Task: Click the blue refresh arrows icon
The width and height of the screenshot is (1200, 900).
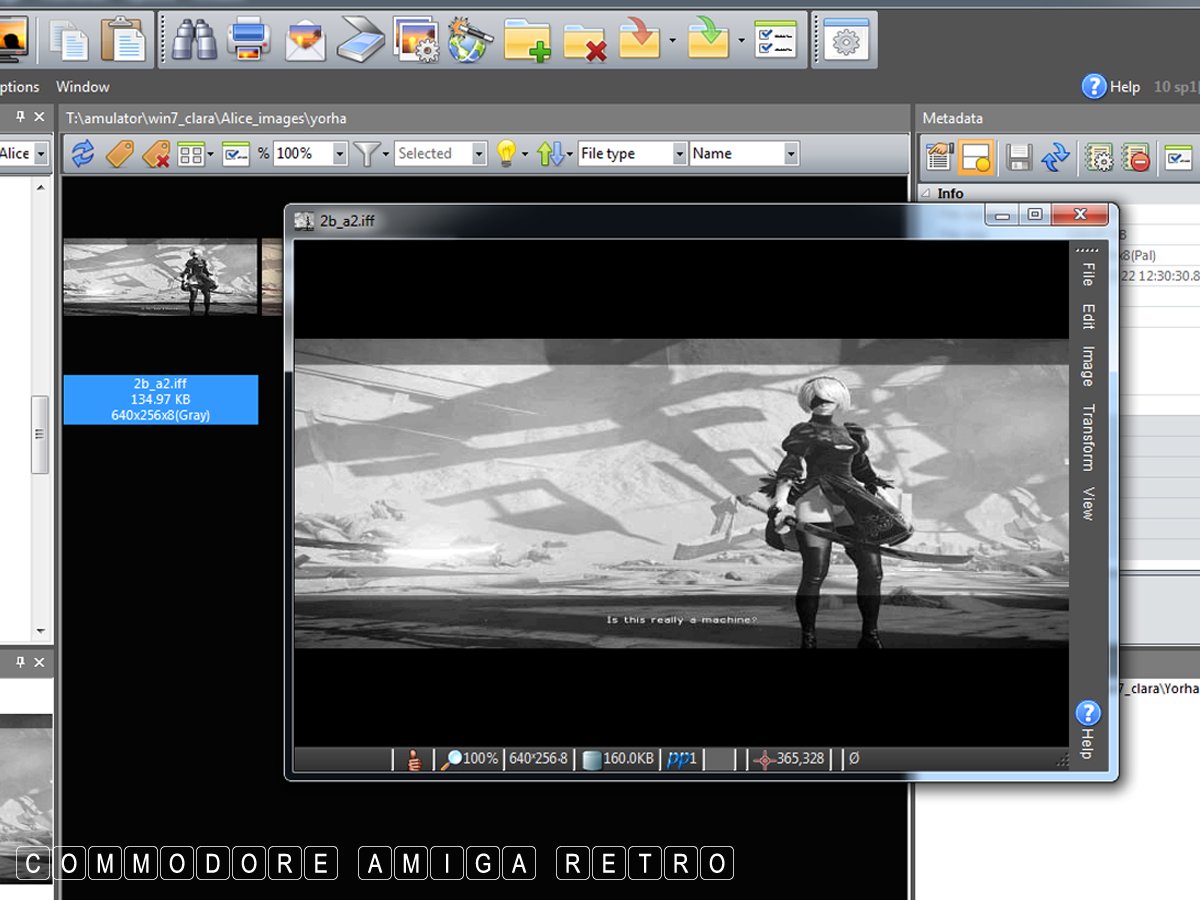Action: point(82,154)
